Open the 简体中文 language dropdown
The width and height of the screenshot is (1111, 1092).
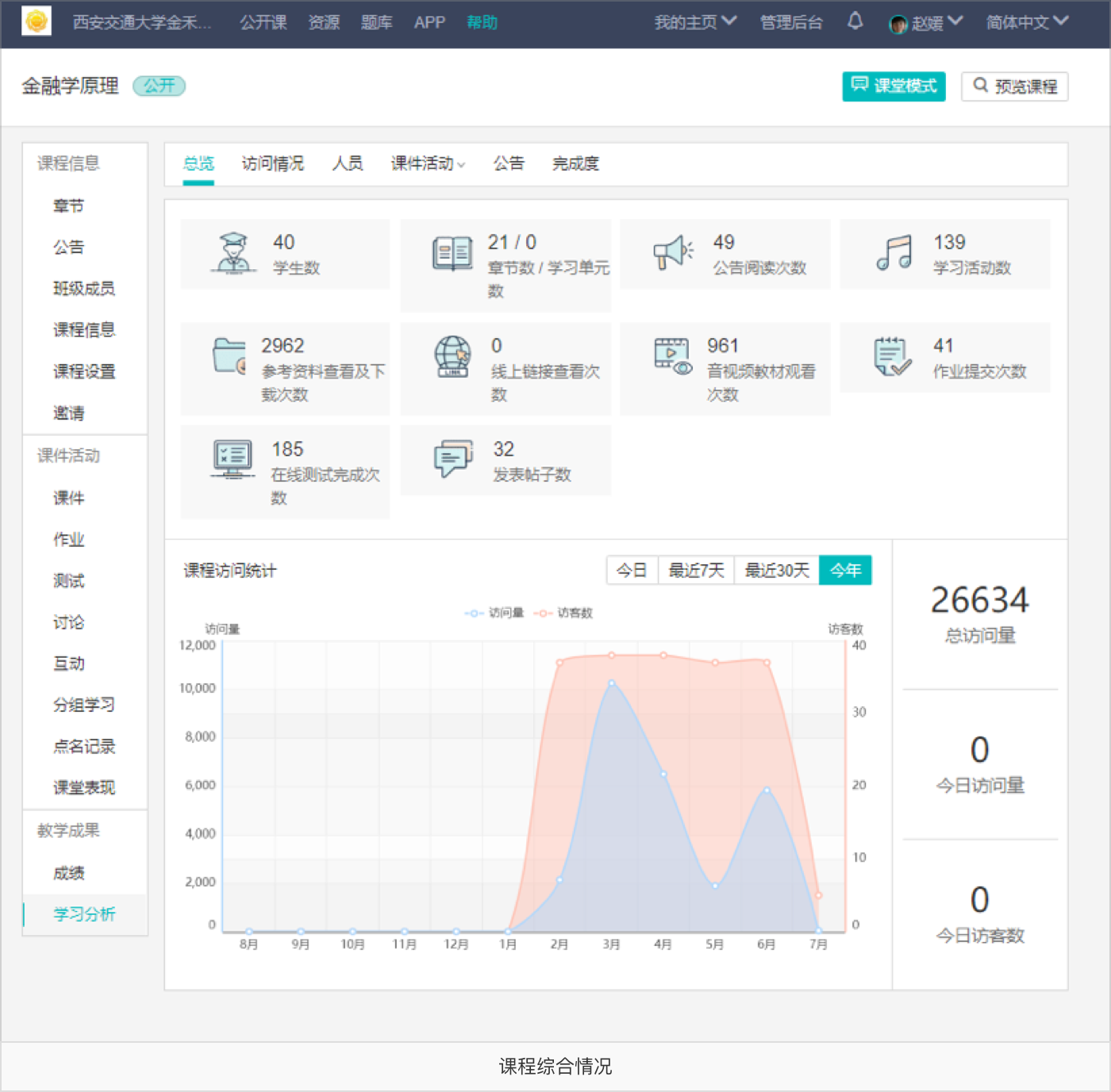[1026, 22]
